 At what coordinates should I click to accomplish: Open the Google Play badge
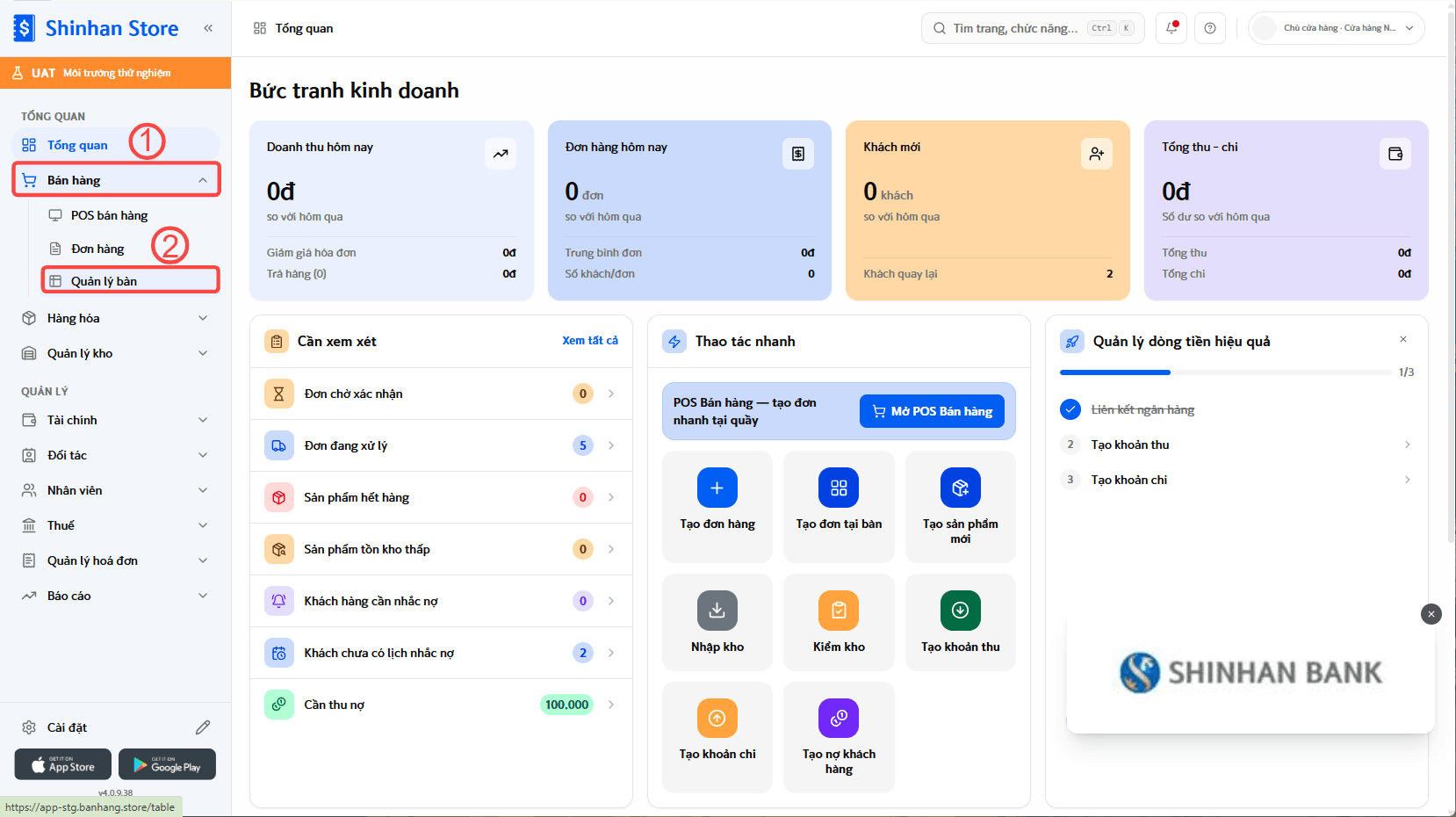167,764
